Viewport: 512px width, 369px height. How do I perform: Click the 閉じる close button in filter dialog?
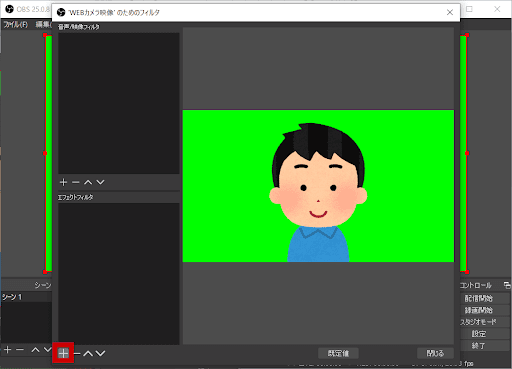(435, 353)
